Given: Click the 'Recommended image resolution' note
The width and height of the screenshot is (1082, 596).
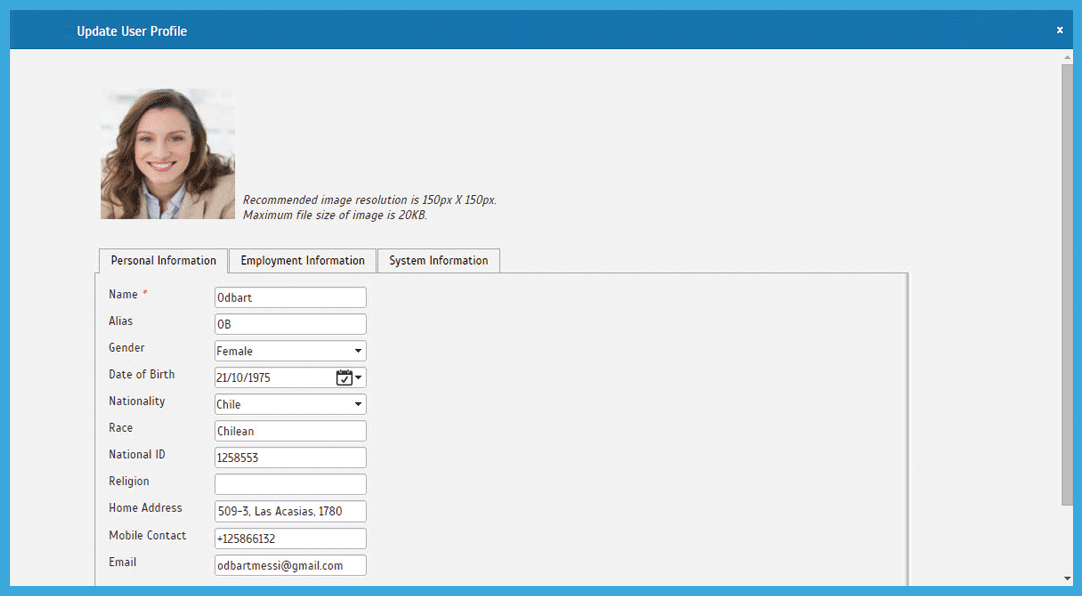Looking at the screenshot, I should [x=369, y=200].
